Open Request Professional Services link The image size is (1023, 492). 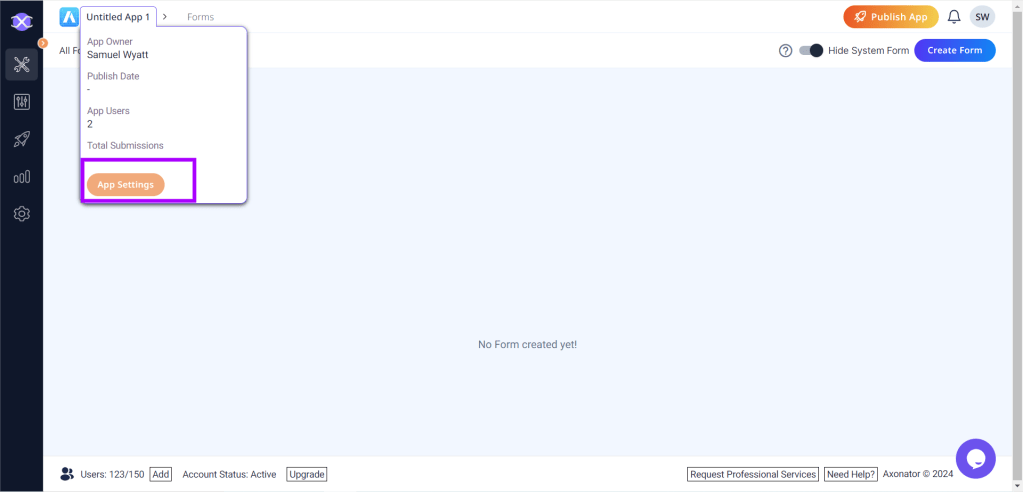click(x=753, y=474)
